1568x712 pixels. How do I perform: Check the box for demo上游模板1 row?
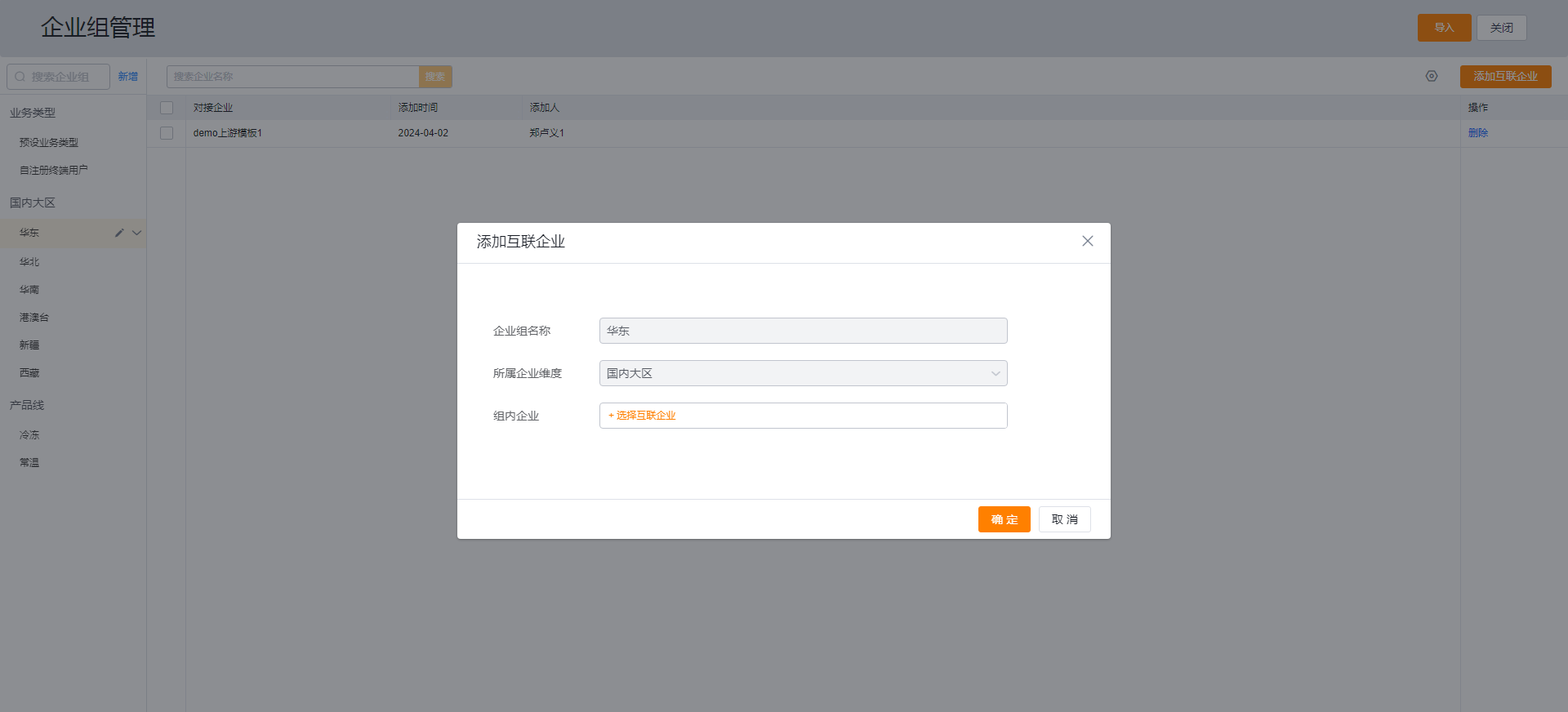click(167, 133)
